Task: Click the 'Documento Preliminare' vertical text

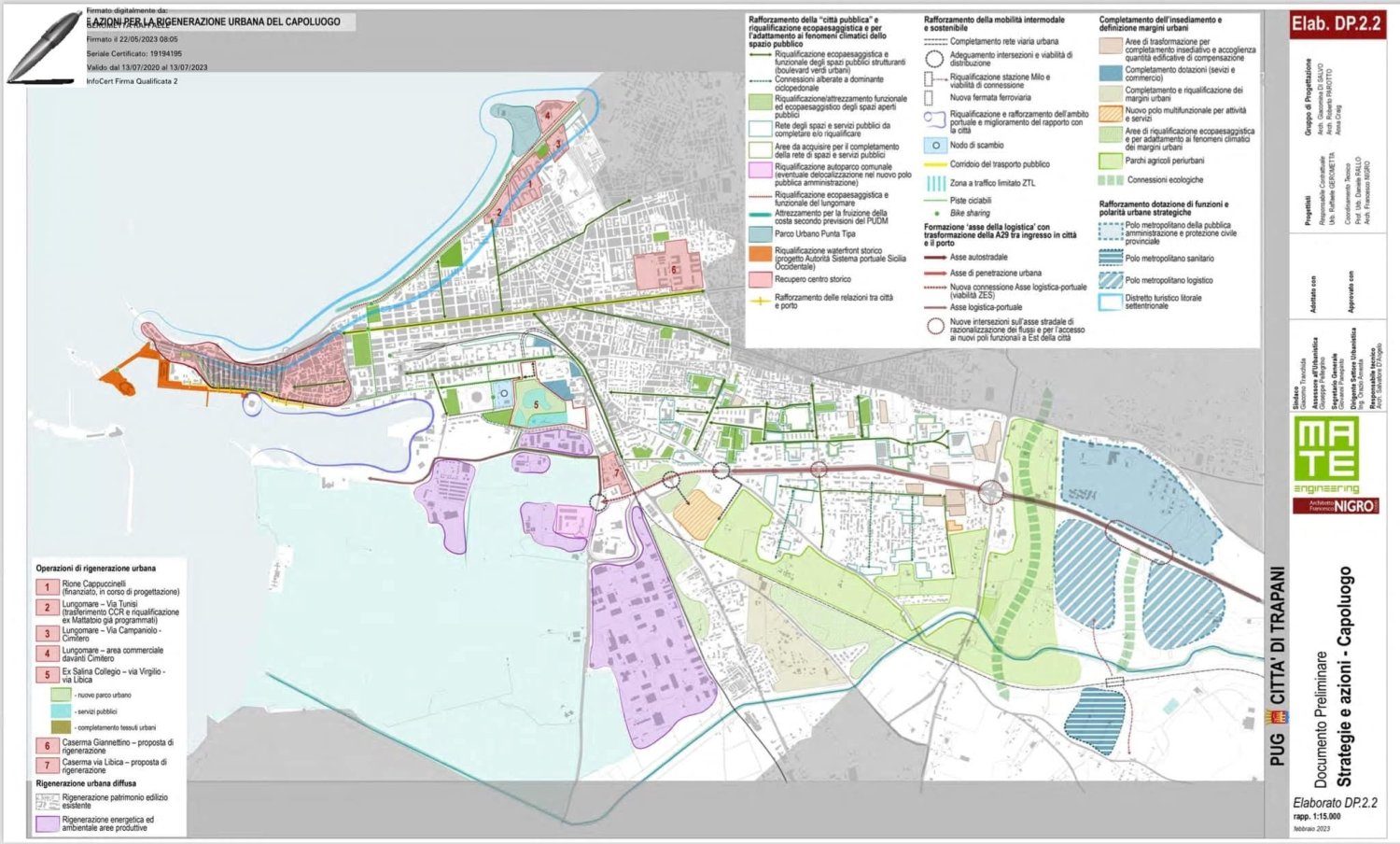Action: 1321,719
